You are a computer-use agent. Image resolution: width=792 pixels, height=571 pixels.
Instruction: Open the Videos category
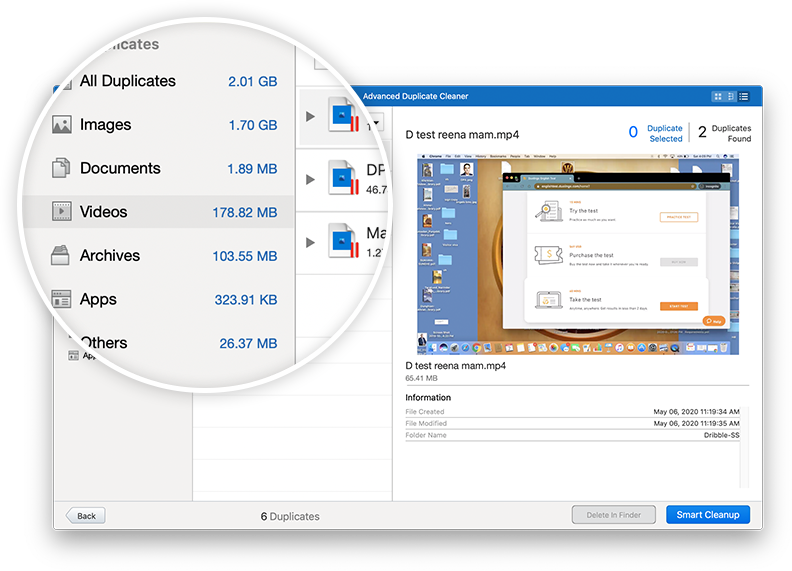click(x=158, y=212)
